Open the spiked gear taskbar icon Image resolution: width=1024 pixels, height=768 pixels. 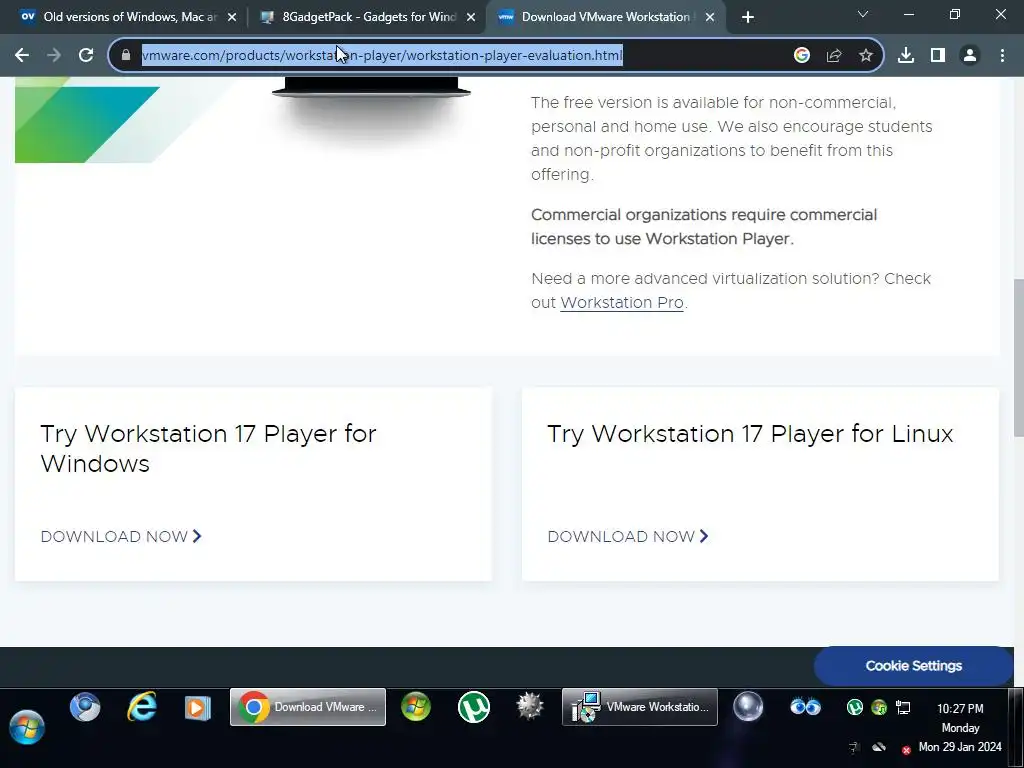pyautogui.click(x=530, y=707)
